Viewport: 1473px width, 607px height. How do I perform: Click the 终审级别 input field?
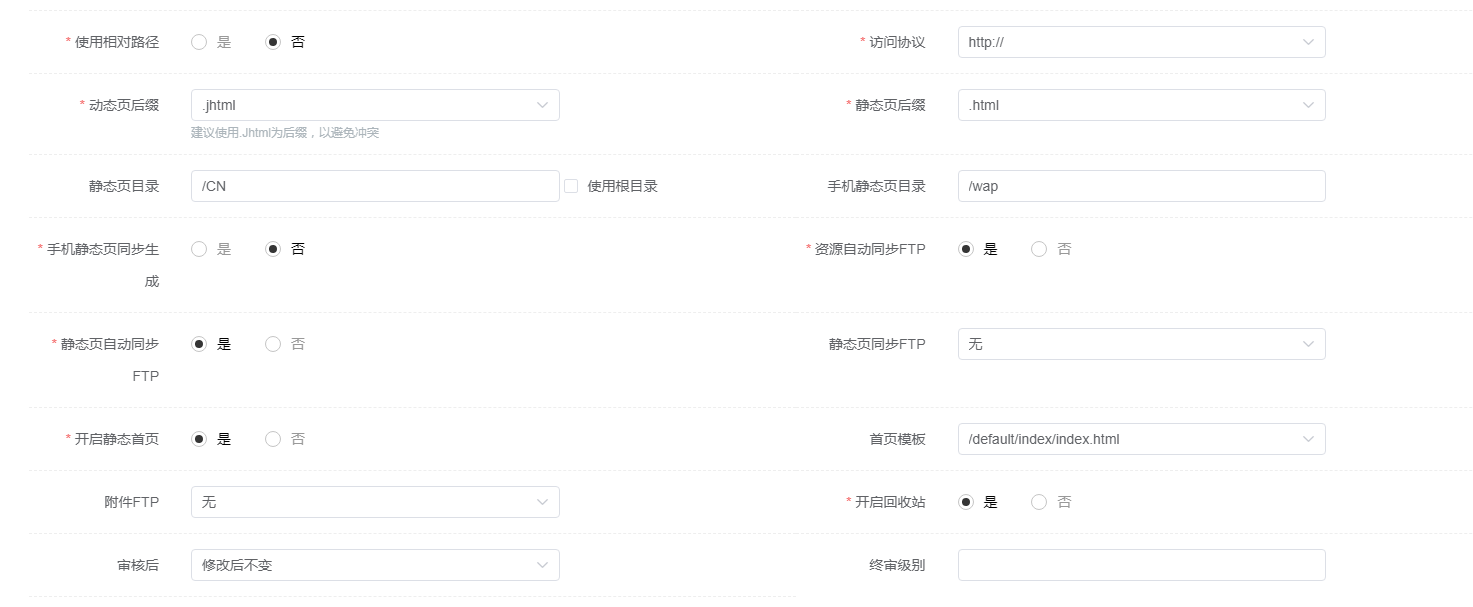coord(1141,565)
